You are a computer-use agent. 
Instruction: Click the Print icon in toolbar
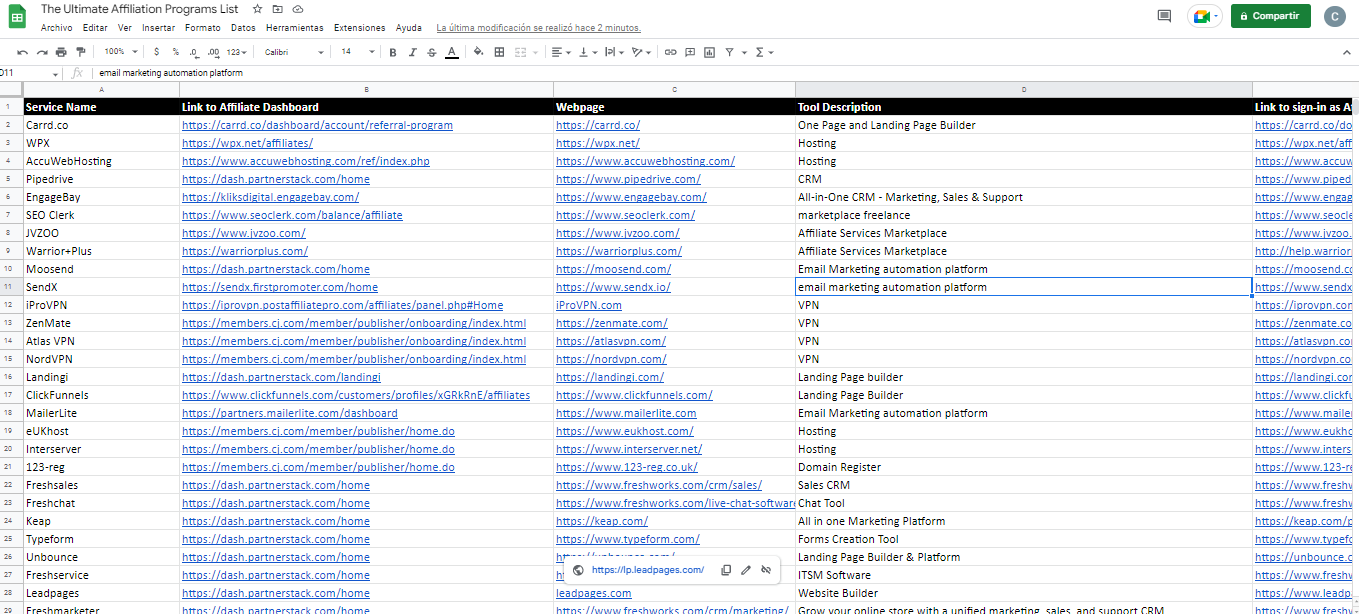[x=61, y=52]
